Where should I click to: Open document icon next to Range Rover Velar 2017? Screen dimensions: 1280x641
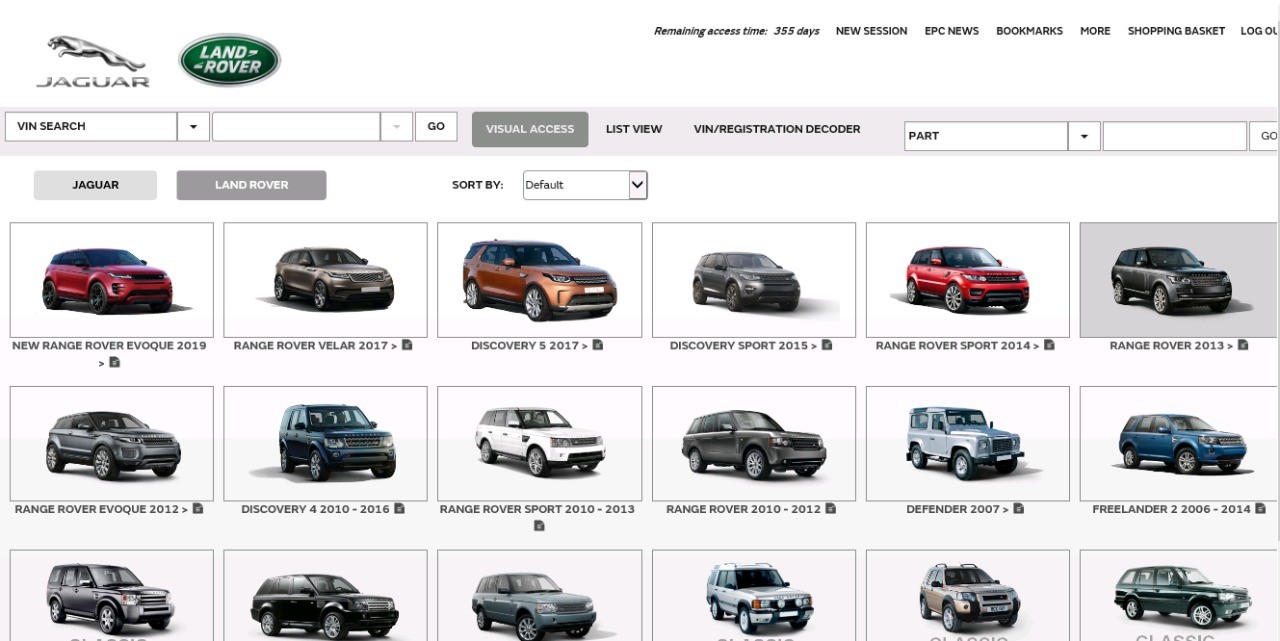click(x=407, y=346)
